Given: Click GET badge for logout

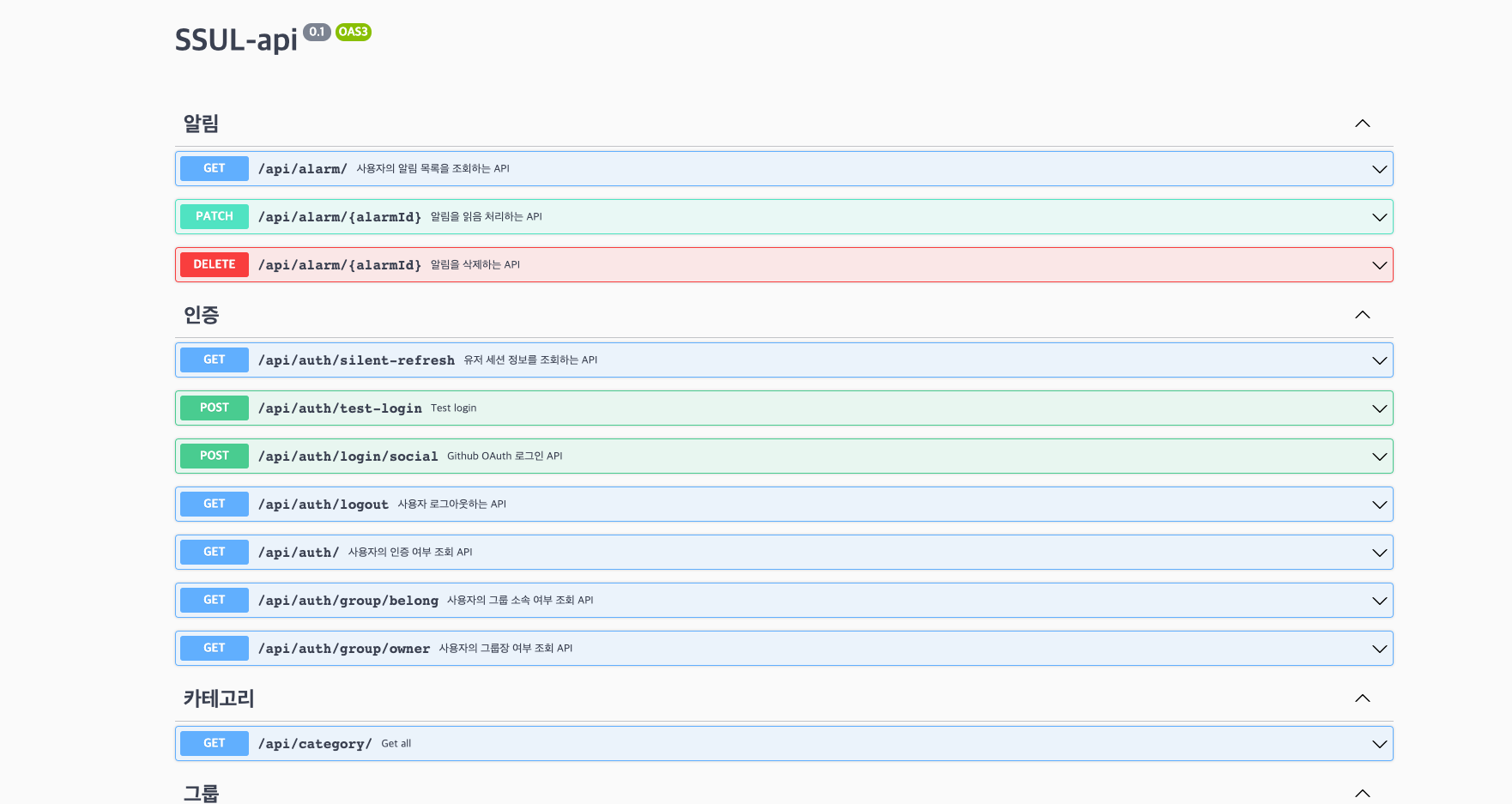Looking at the screenshot, I should [x=215, y=504].
